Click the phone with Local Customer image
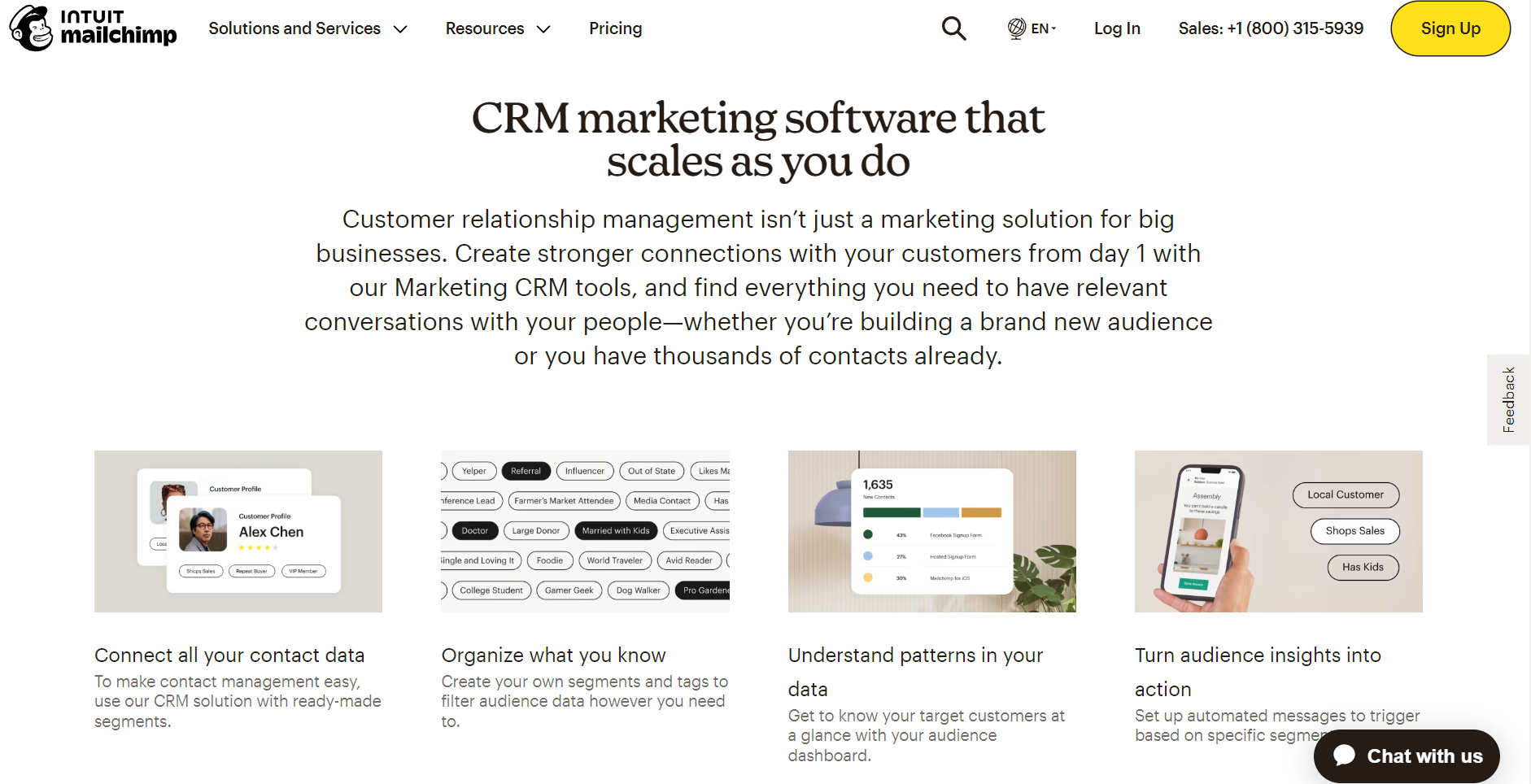This screenshot has height=784, width=1531. pos(1278,531)
